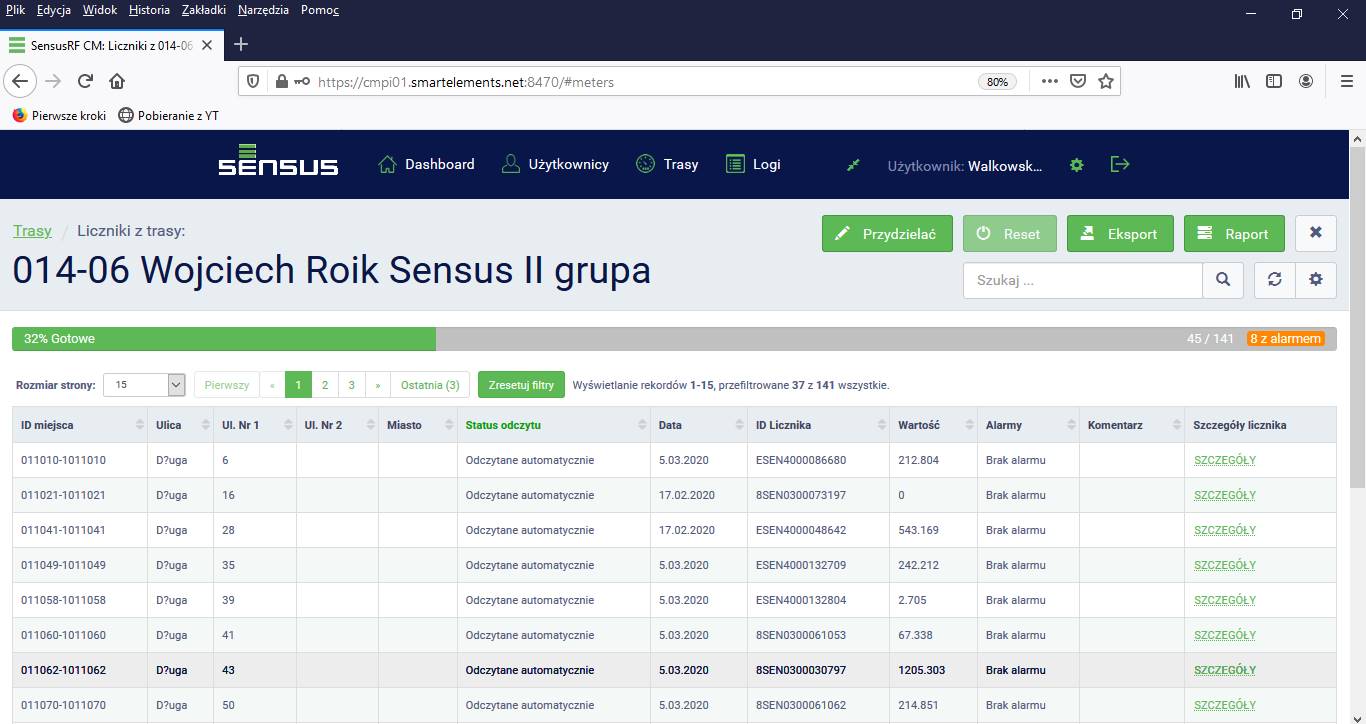This screenshot has width=1366, height=724.
Task: Reload the browser page
Action: 85,81
